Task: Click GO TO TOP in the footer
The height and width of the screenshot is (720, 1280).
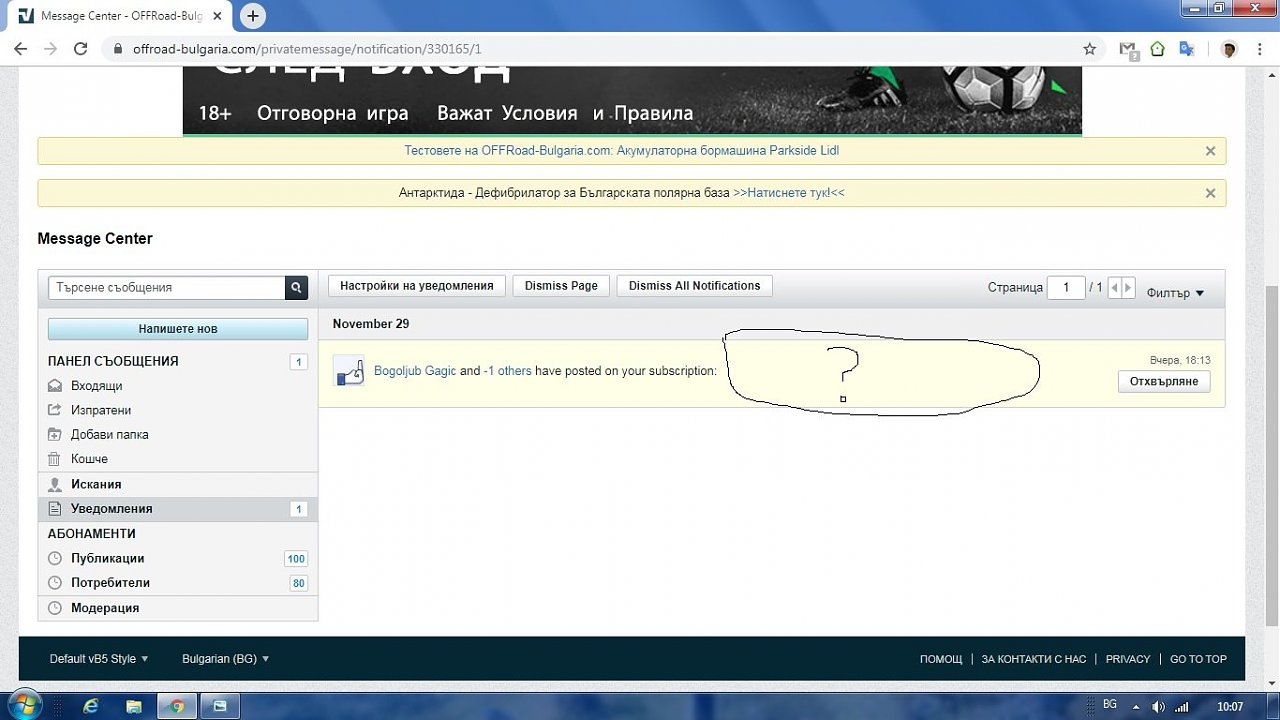Action: [1198, 659]
